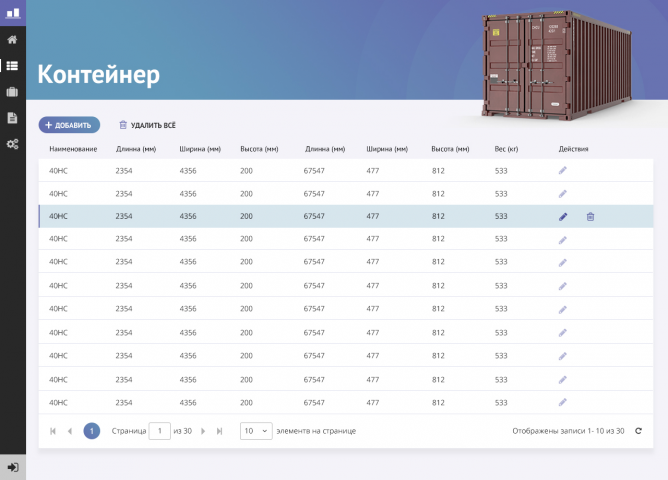This screenshot has height=480, width=668.
Task: Select page number 1 circle
Action: [92, 431]
